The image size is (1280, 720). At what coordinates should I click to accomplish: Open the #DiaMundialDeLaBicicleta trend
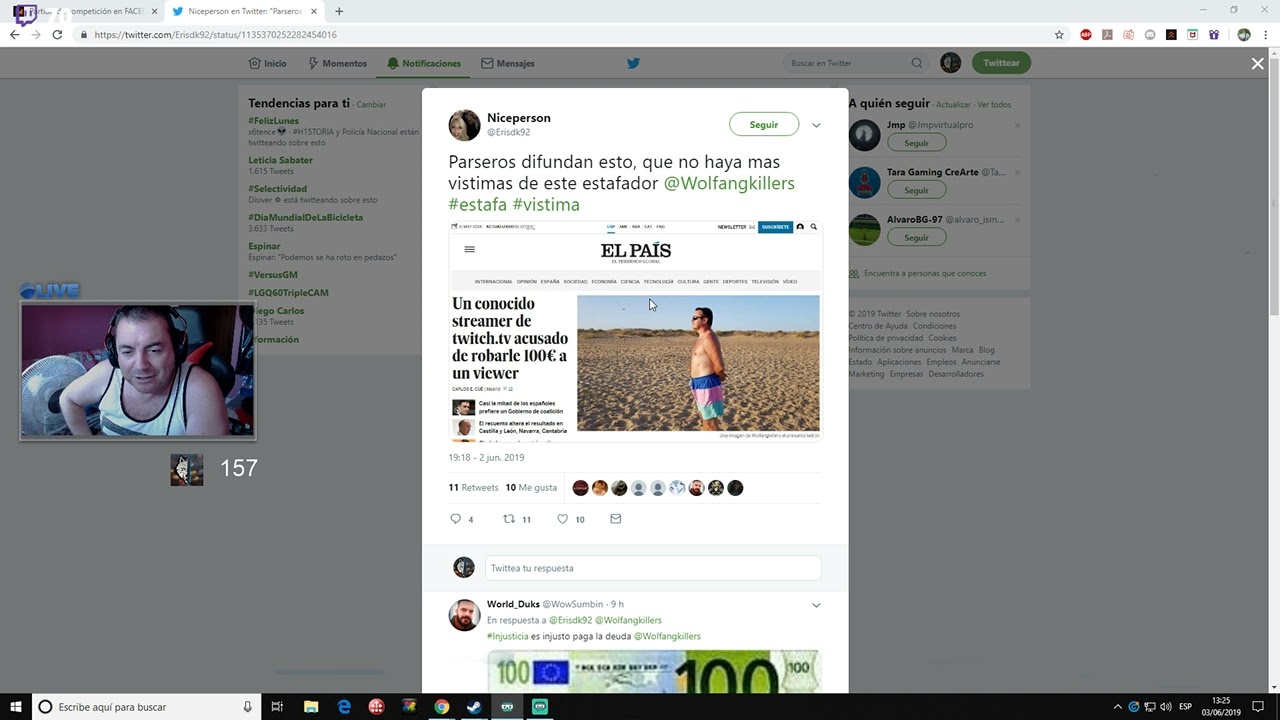tap(306, 217)
